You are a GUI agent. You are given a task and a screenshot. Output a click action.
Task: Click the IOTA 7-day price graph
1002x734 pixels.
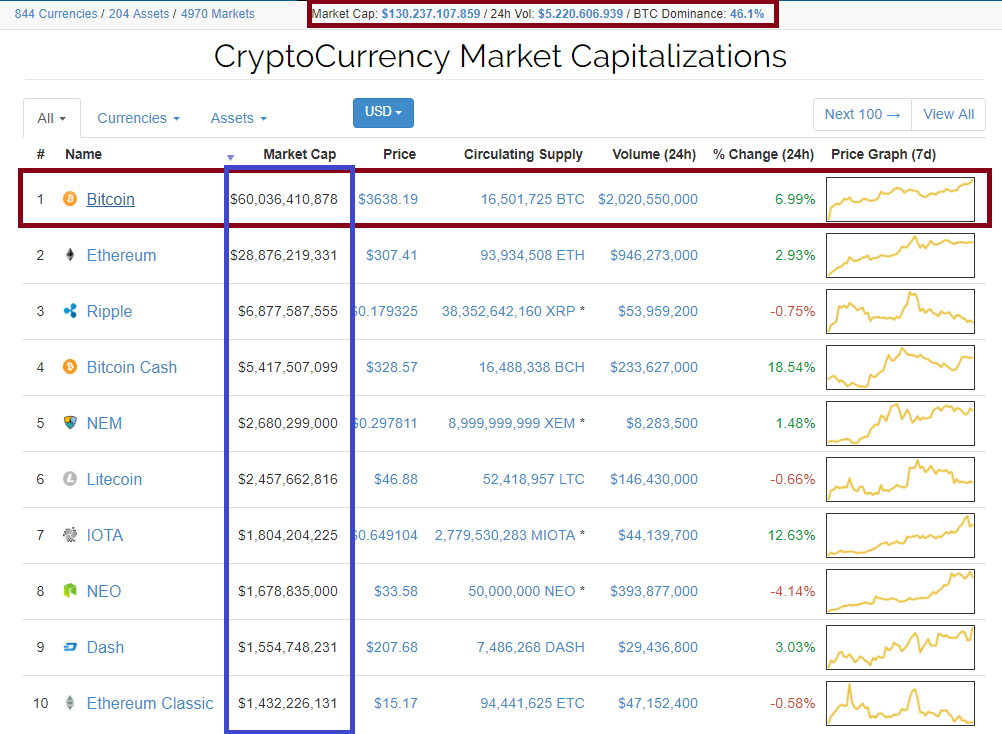900,535
